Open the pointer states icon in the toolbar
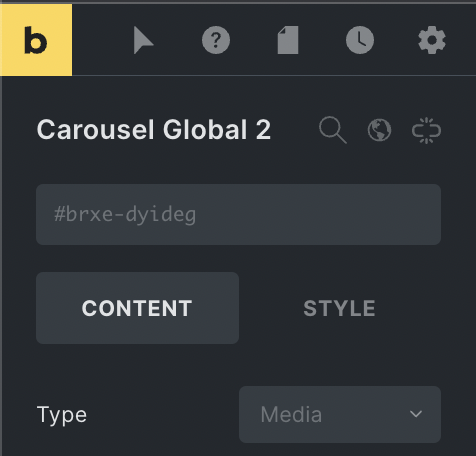Viewport: 476px width, 456px height. tap(143, 40)
